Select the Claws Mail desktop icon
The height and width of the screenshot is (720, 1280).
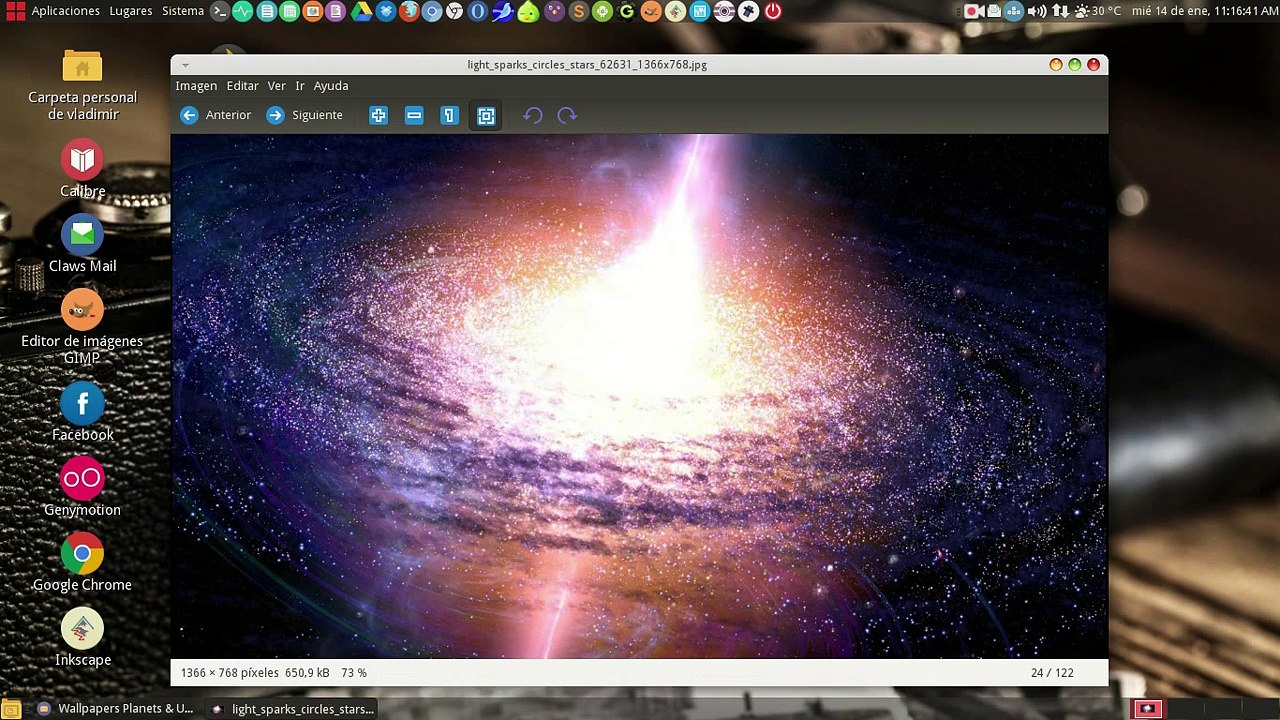(82, 244)
